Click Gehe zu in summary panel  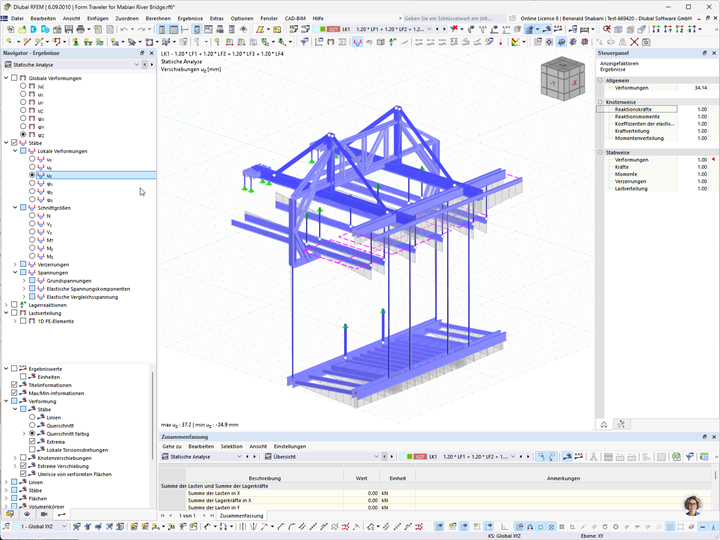tap(172, 446)
